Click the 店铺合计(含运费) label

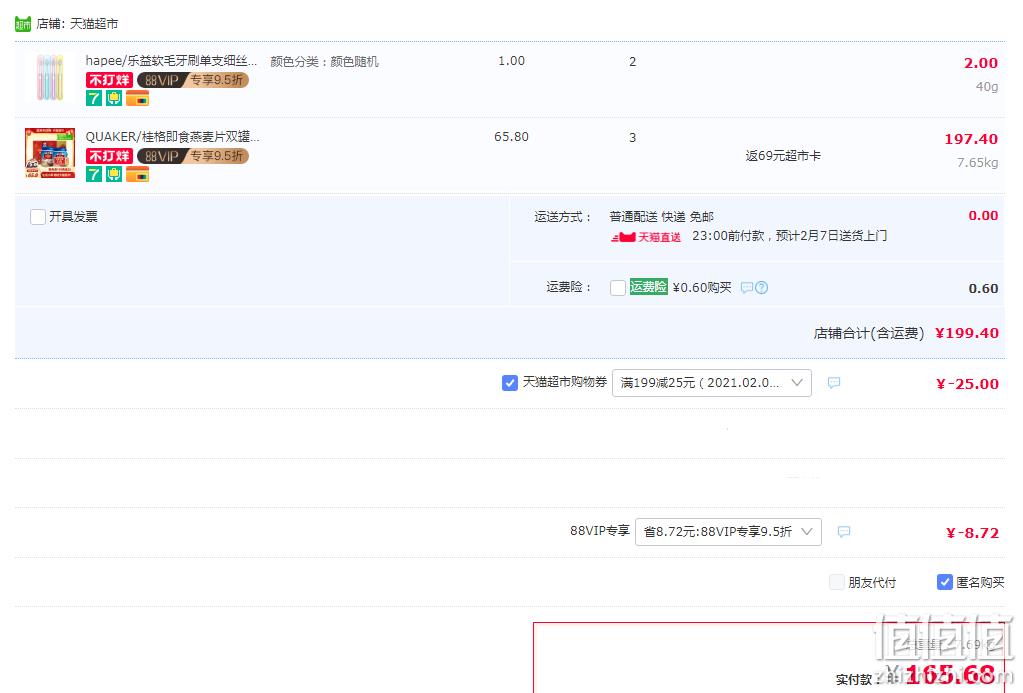(x=868, y=333)
